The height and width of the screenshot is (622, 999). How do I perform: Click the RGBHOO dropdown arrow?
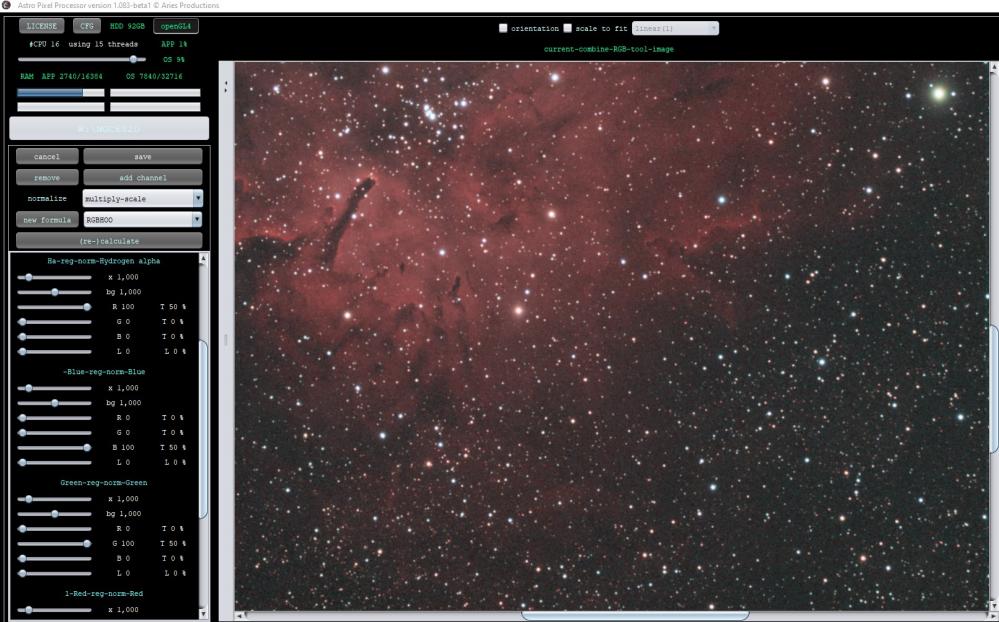[x=197, y=219]
